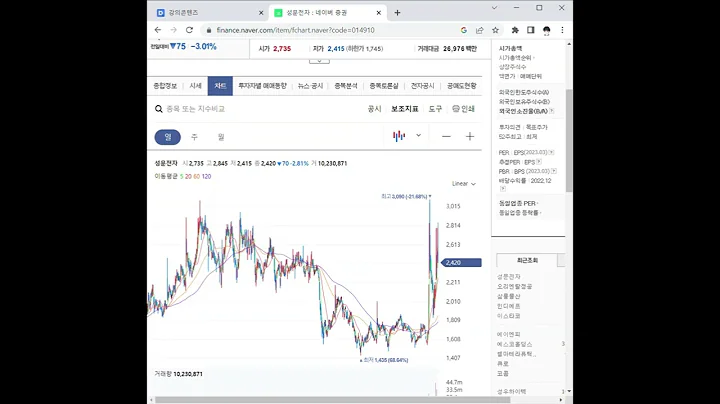
Task: Open the Linear scale dropdown
Action: click(464, 184)
